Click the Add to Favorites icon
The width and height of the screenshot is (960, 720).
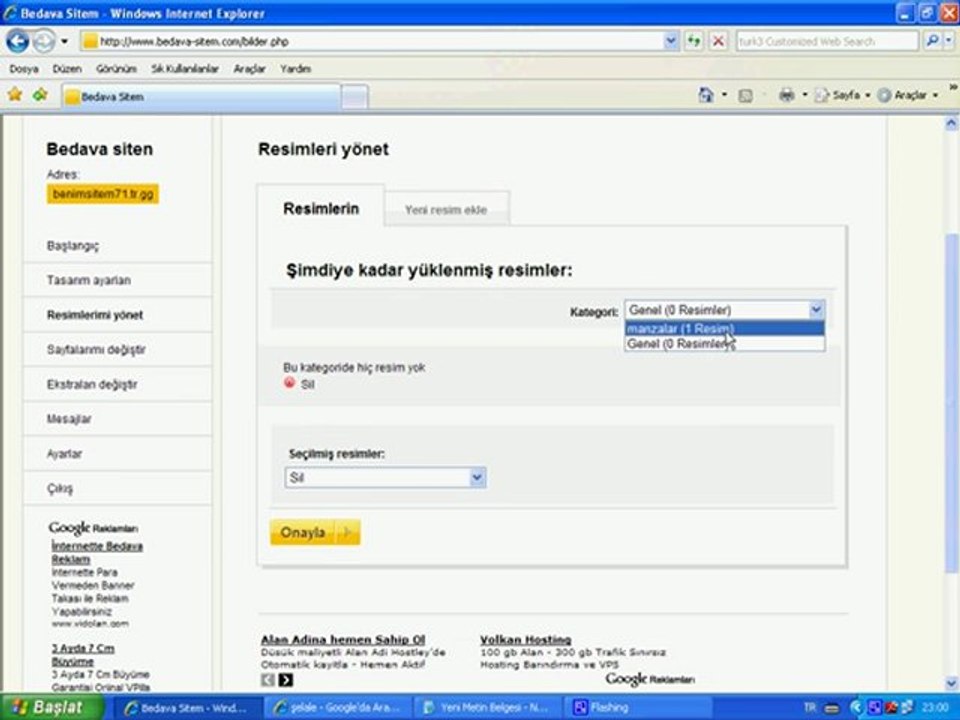[x=40, y=95]
